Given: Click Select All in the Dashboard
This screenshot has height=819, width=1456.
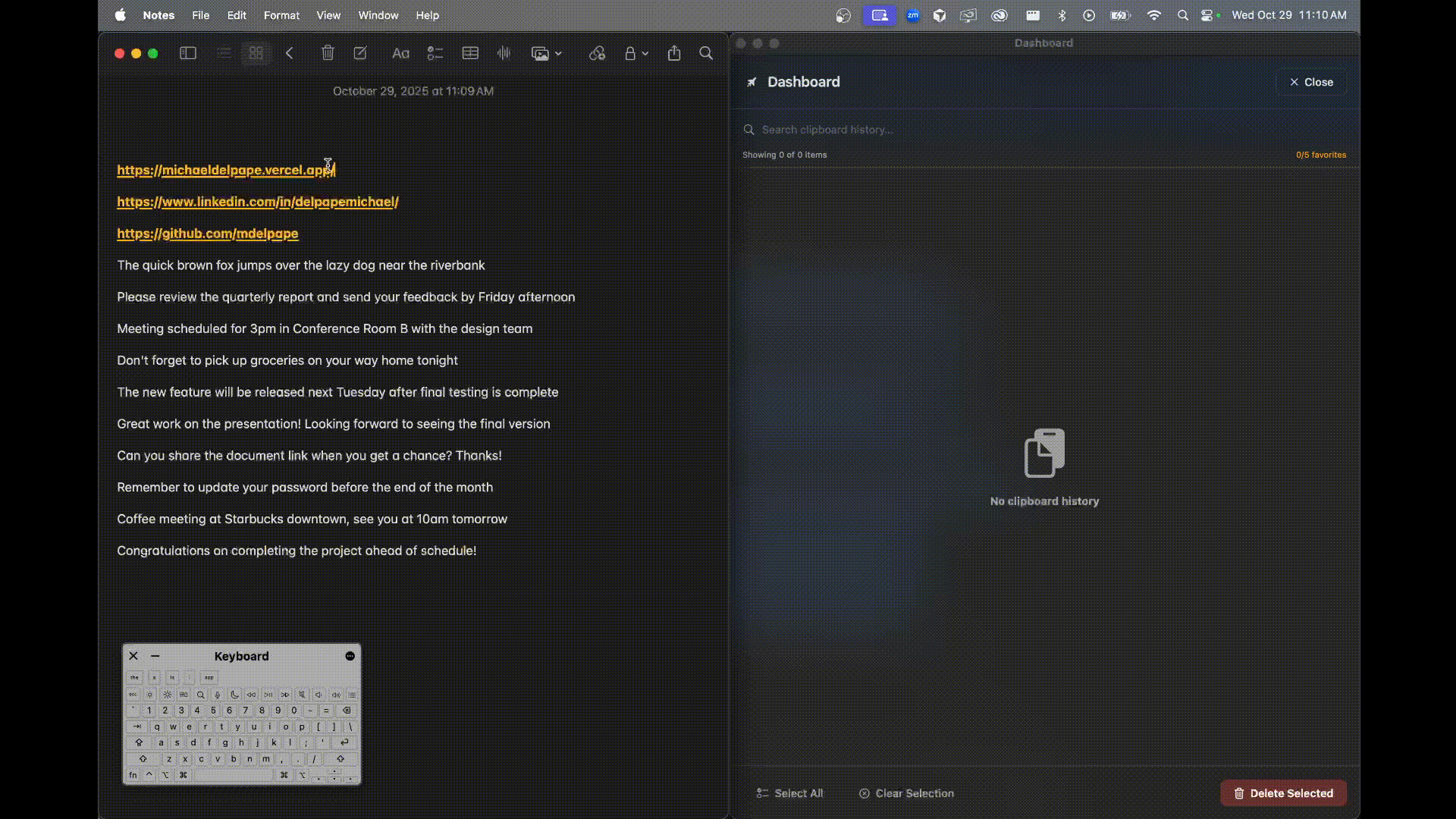Looking at the screenshot, I should pyautogui.click(x=789, y=793).
